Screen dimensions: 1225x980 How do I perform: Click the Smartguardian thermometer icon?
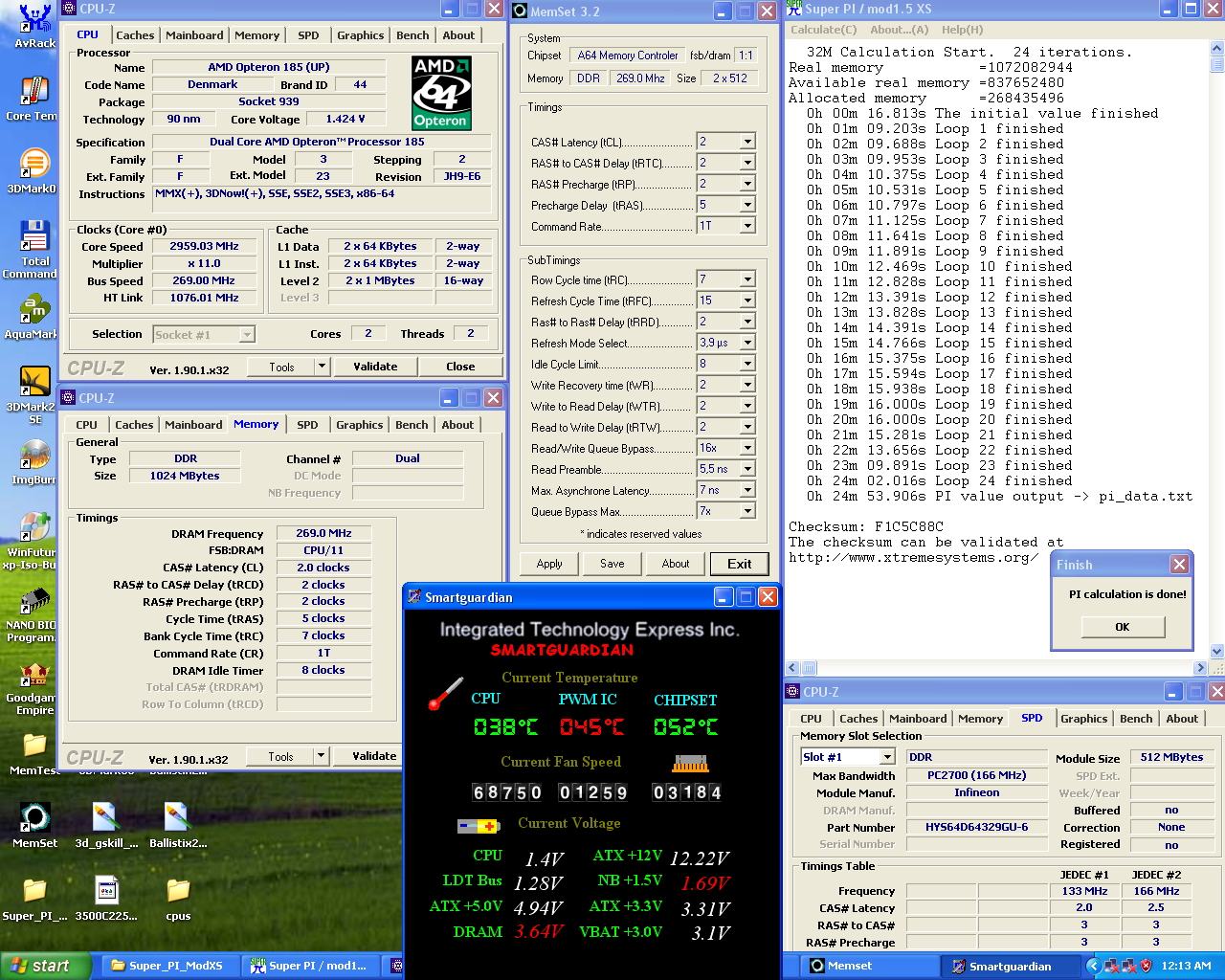(445, 694)
